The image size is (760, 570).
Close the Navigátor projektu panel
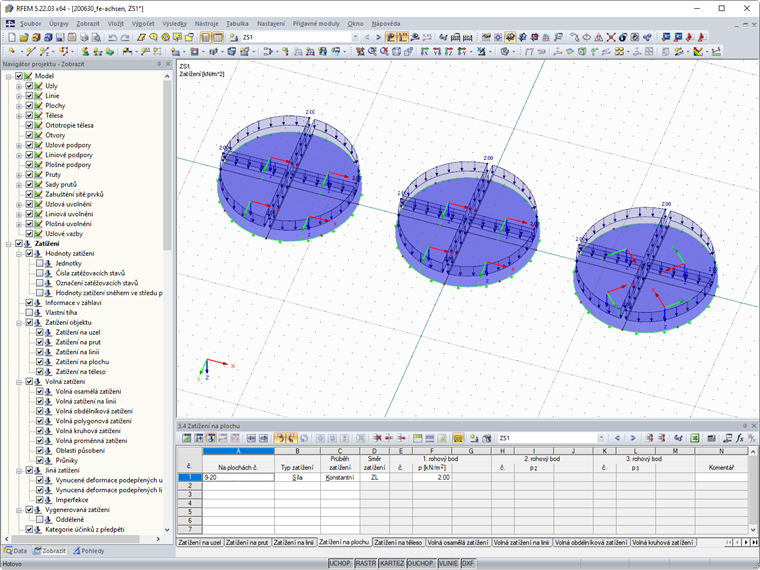point(168,64)
